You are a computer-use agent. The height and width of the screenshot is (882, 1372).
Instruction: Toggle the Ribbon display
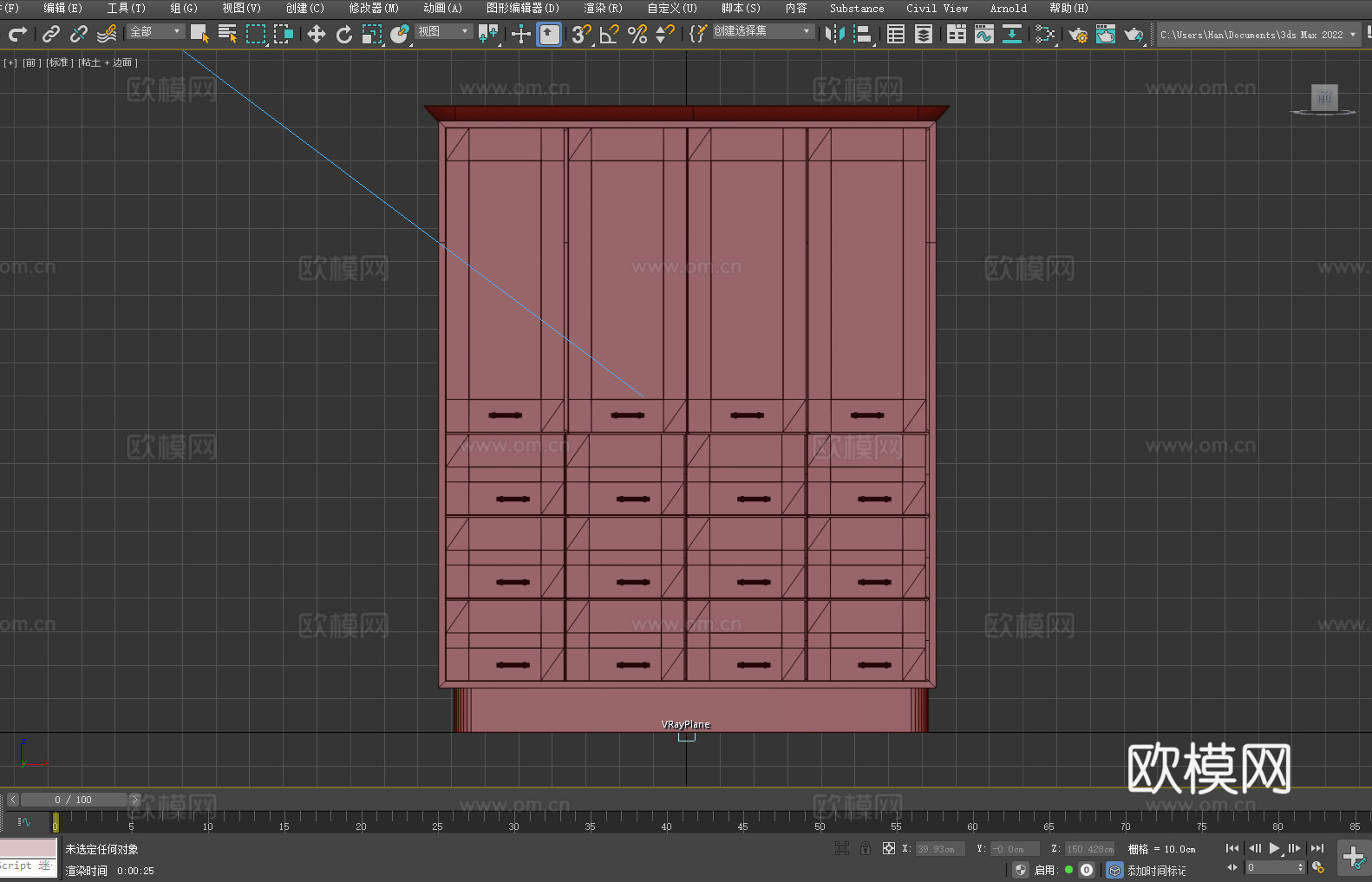(x=957, y=34)
